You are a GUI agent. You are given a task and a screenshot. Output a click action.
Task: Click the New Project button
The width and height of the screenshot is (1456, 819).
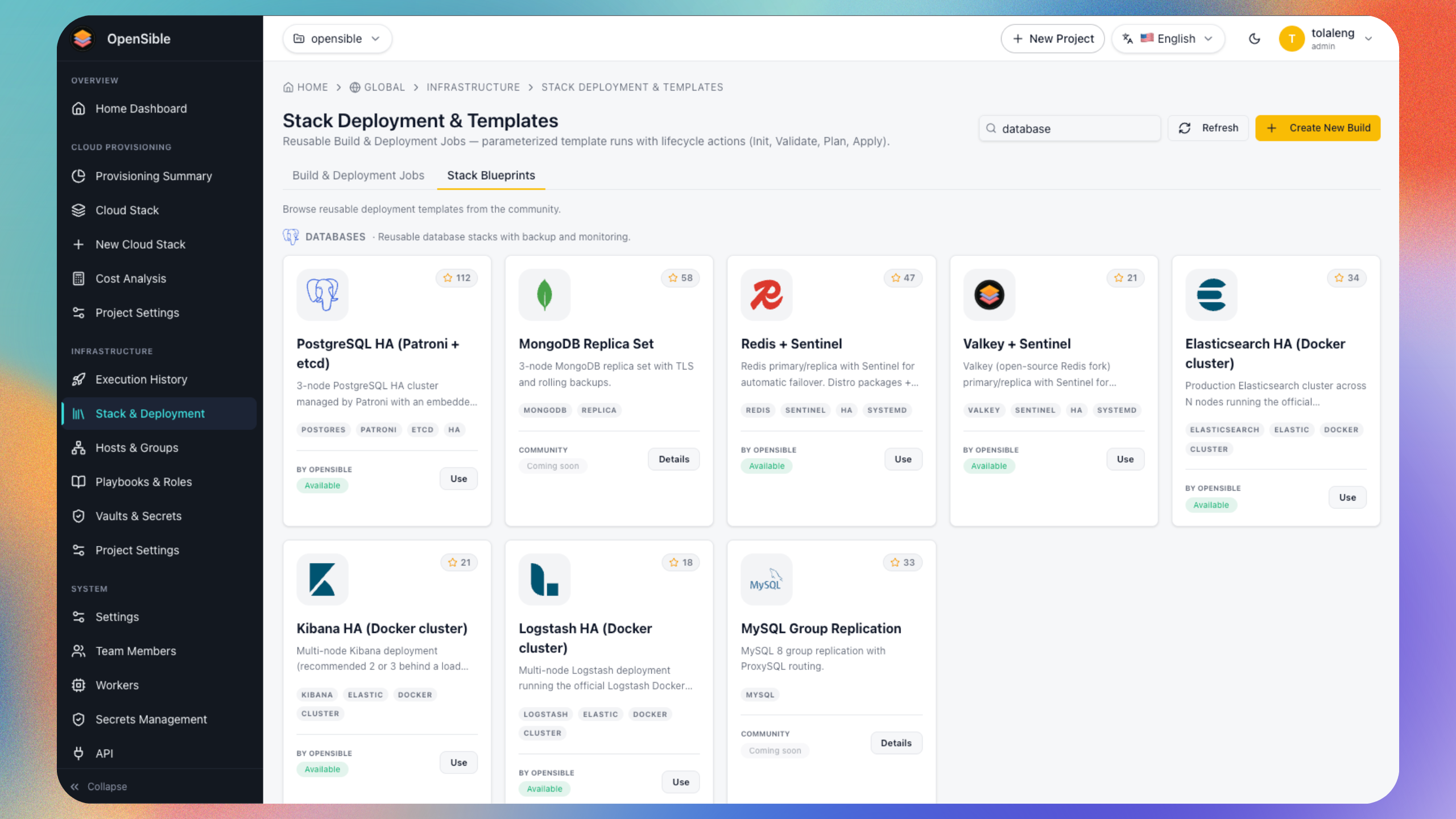tap(1053, 39)
